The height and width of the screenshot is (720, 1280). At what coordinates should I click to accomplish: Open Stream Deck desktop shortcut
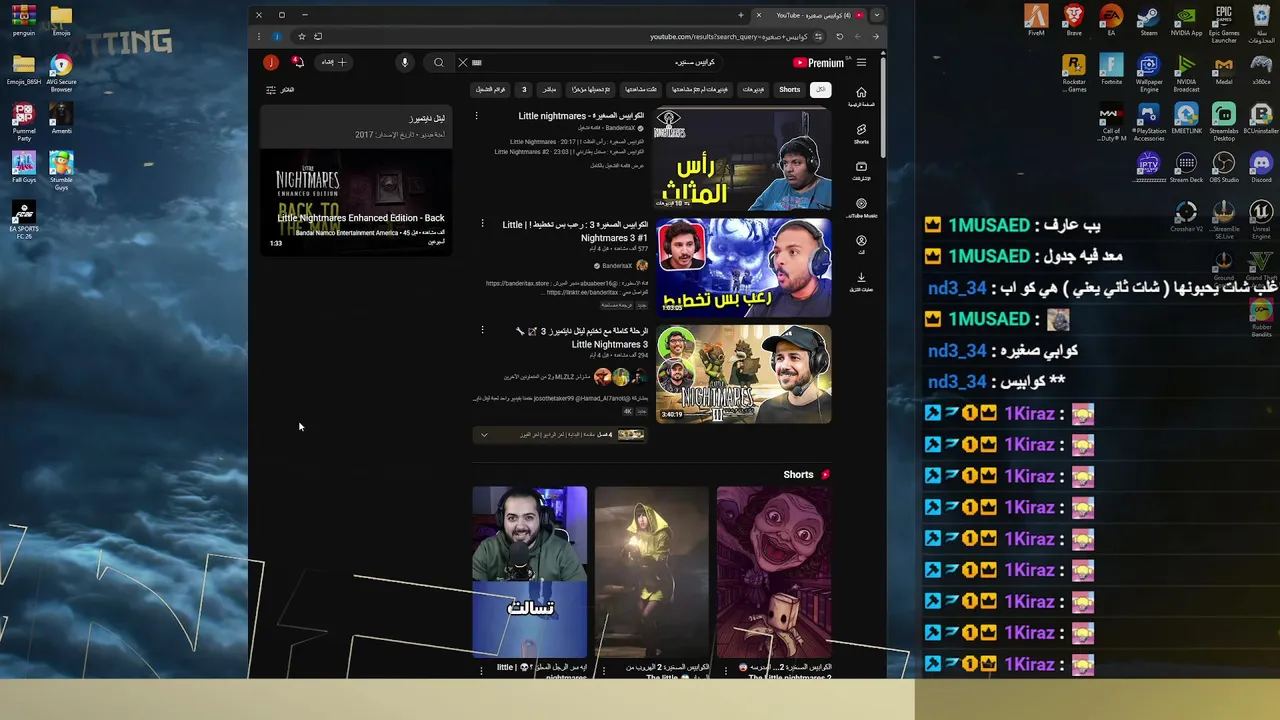coord(1186,167)
